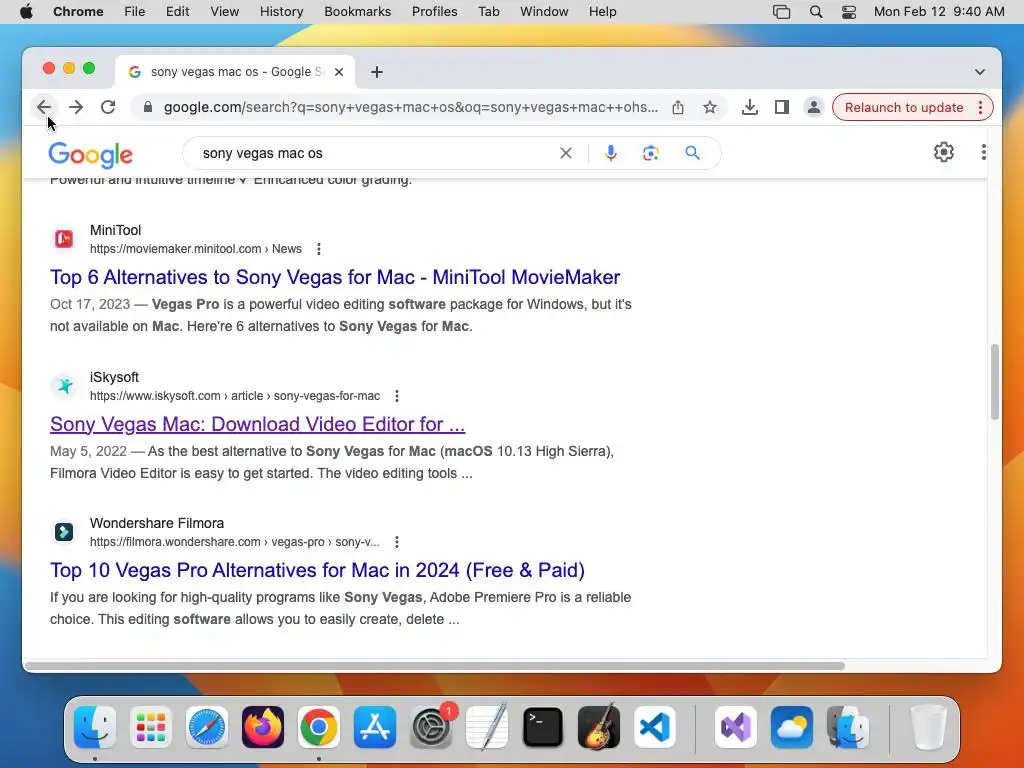1024x768 pixels.
Task: Open Top 6 Alternatives to Sony Vegas link
Action: pyautogui.click(x=335, y=277)
